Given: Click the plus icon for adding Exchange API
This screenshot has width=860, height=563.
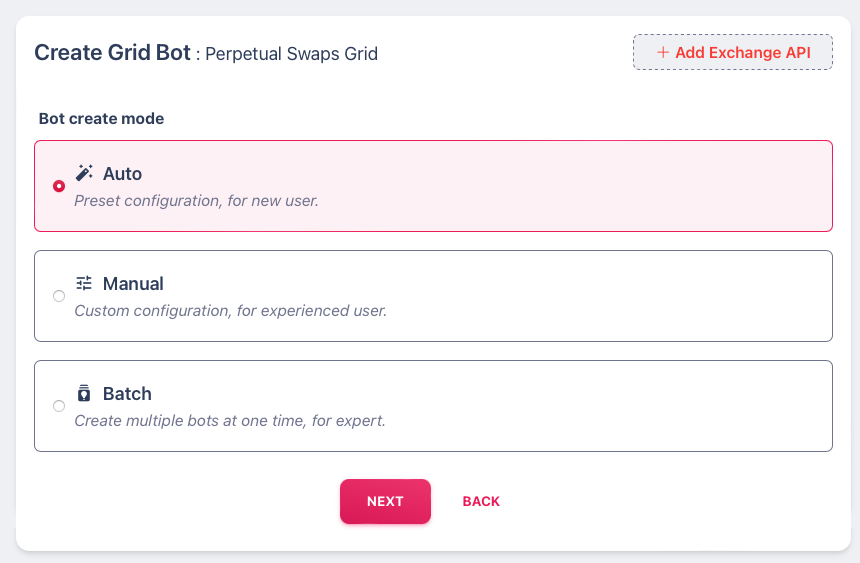Looking at the screenshot, I should [662, 53].
